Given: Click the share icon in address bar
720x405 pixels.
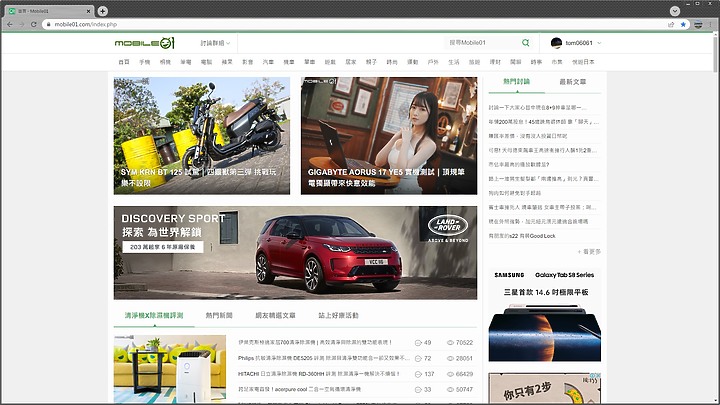Looking at the screenshot, I should pos(671,24).
